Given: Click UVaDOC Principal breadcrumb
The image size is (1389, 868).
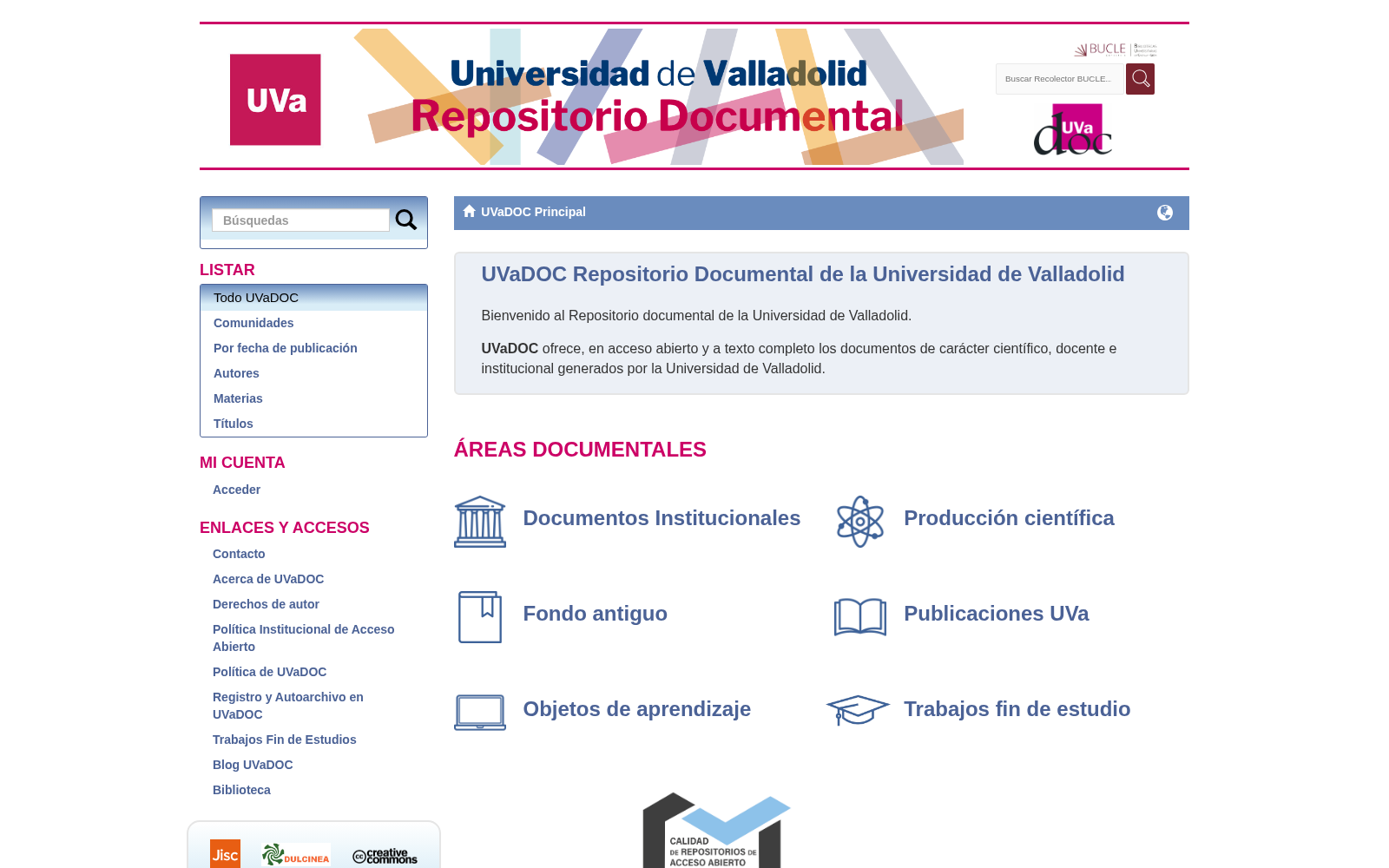Looking at the screenshot, I should (533, 212).
